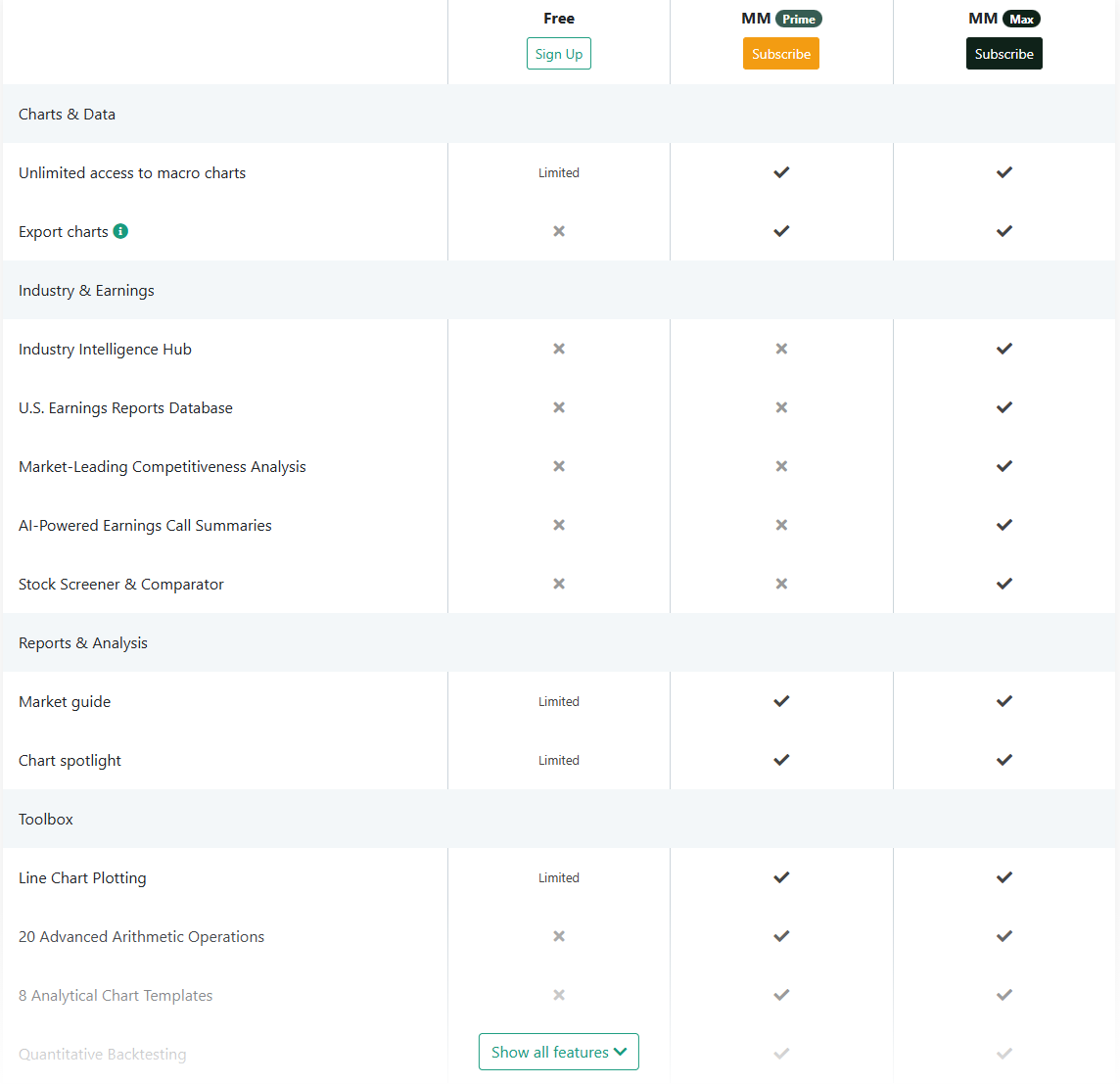Click the Max badge in the plan header
Viewport: 1120px width, 1084px height.
click(1021, 19)
